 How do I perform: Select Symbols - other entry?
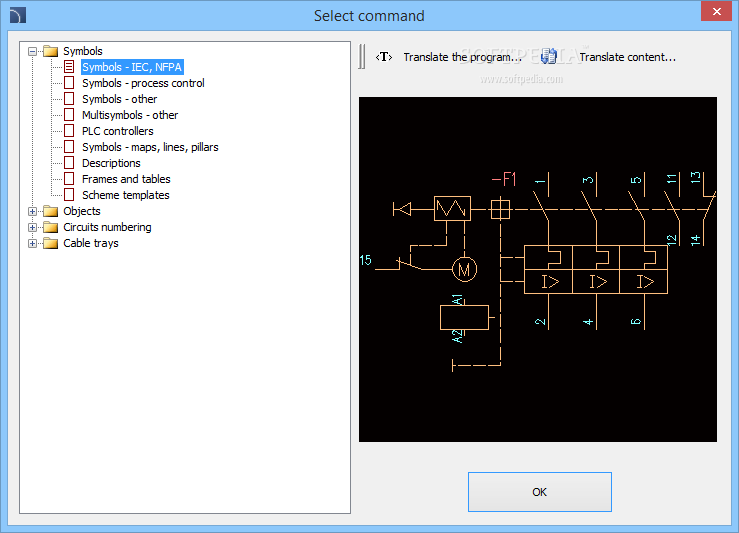click(x=120, y=99)
